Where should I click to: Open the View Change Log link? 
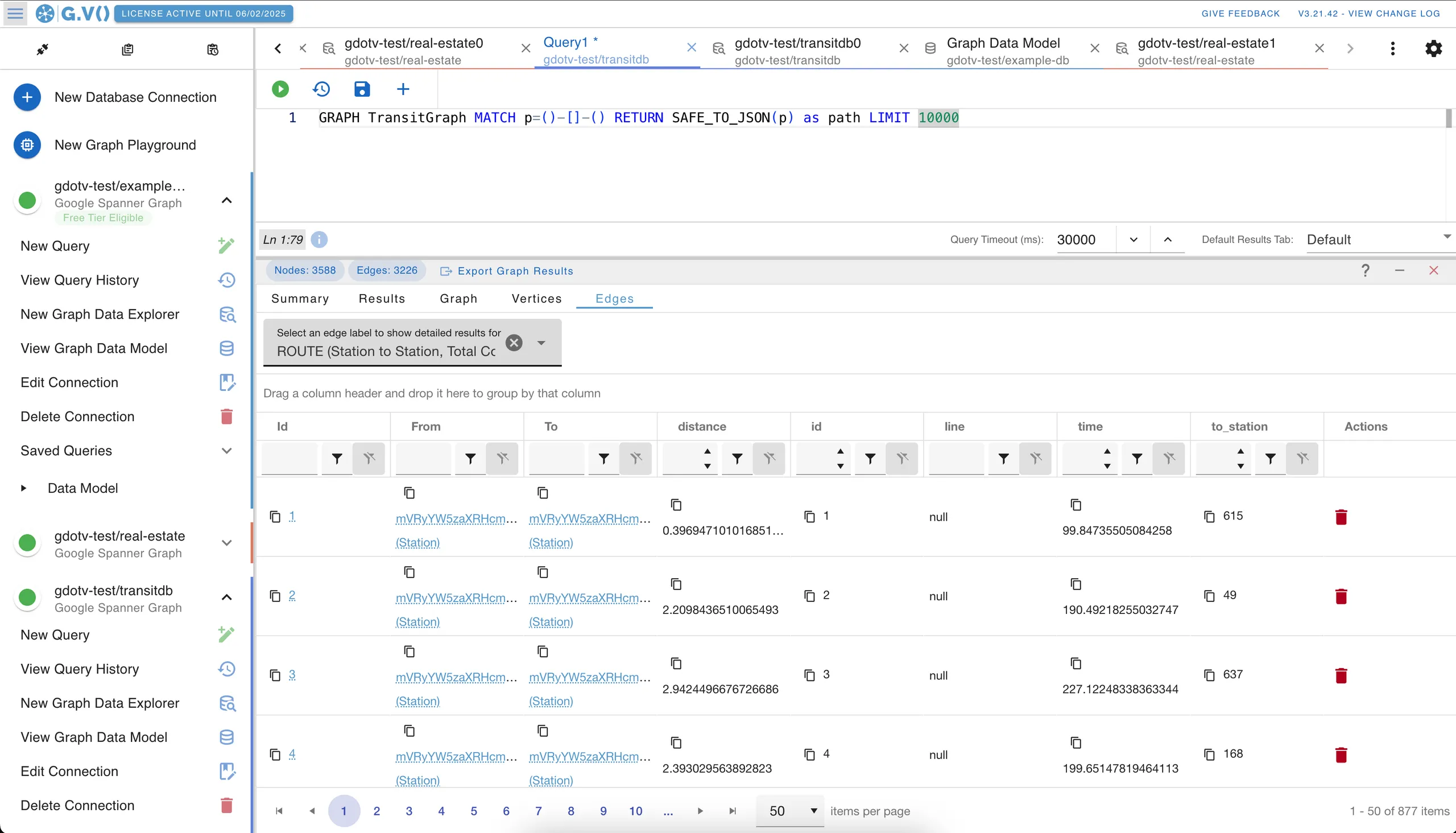1368,13
